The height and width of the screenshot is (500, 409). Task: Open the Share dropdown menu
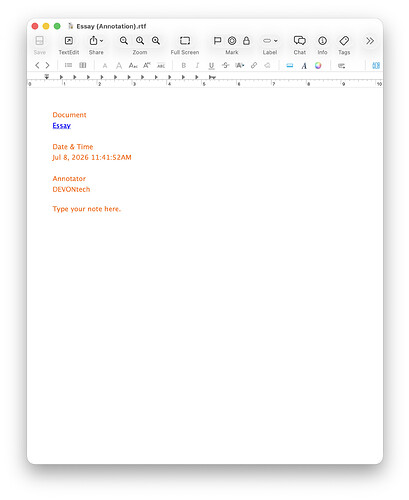pyautogui.click(x=96, y=41)
